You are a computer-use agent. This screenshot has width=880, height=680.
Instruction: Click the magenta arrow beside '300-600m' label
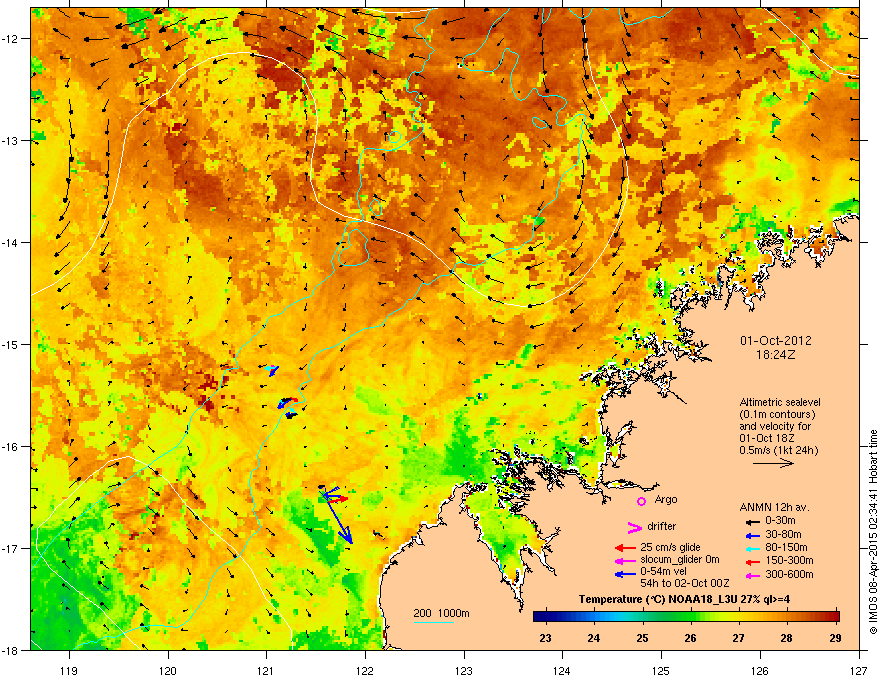pos(753,575)
